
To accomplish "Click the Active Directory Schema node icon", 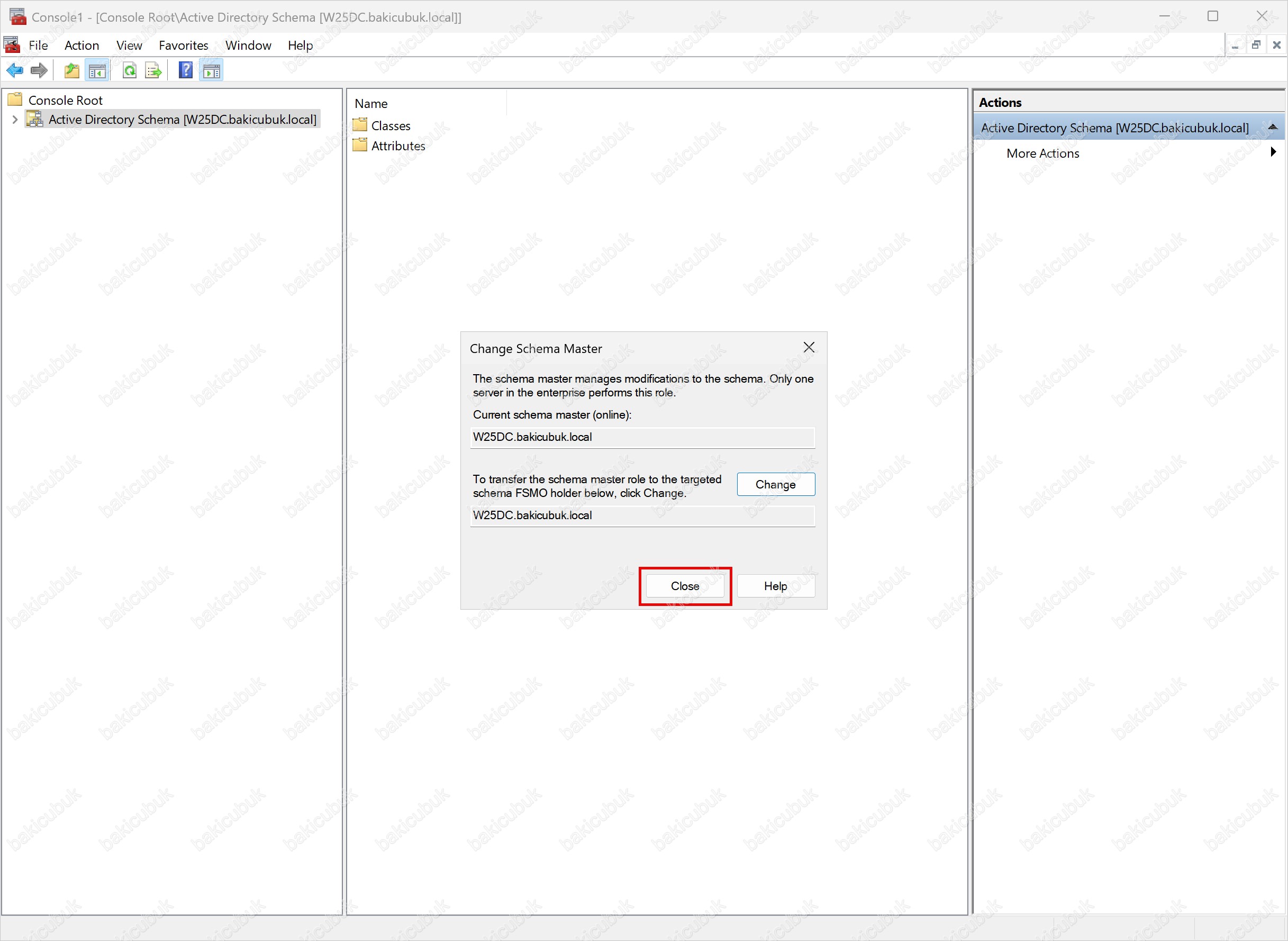I will (35, 119).
